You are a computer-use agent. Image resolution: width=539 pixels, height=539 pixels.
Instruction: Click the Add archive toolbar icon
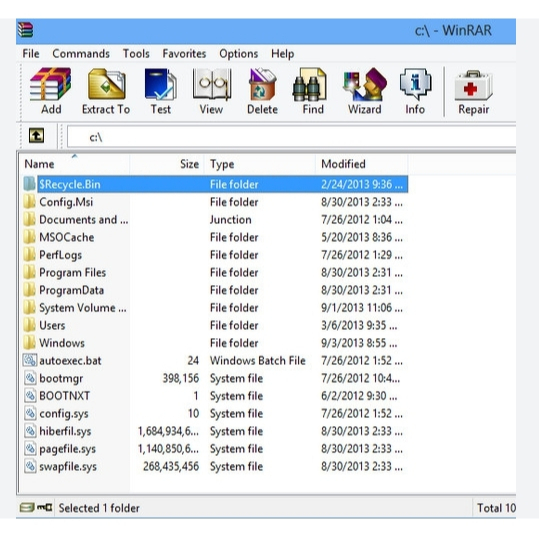pos(51,85)
